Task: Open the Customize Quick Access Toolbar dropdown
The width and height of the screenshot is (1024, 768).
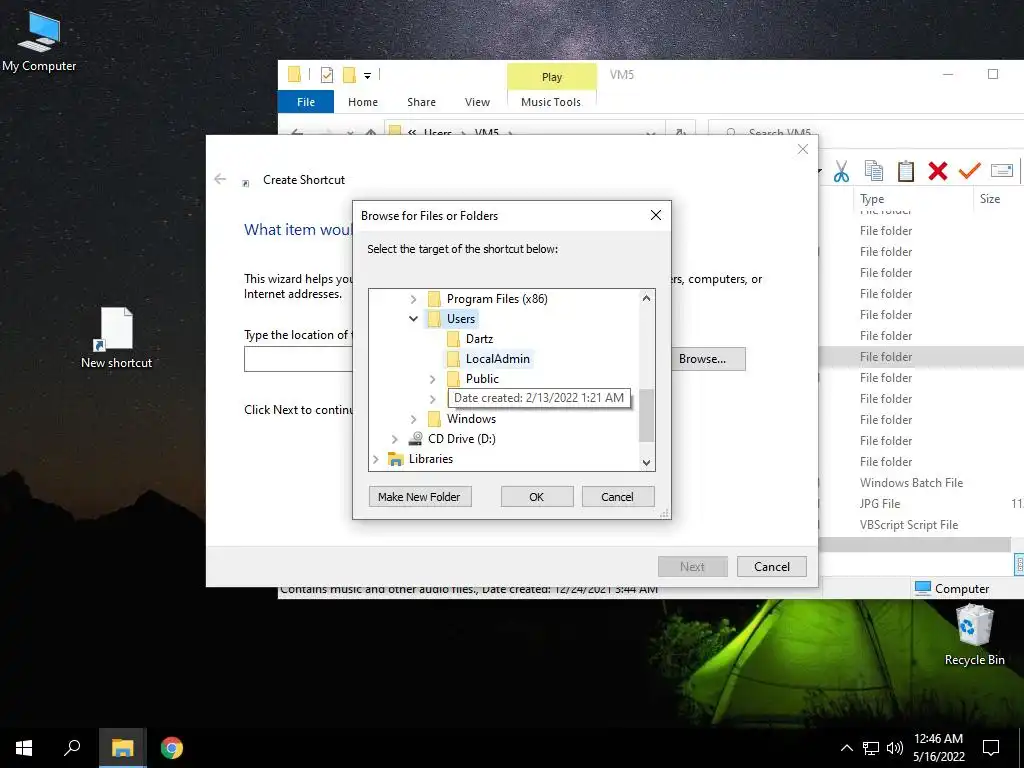Action: click(368, 76)
